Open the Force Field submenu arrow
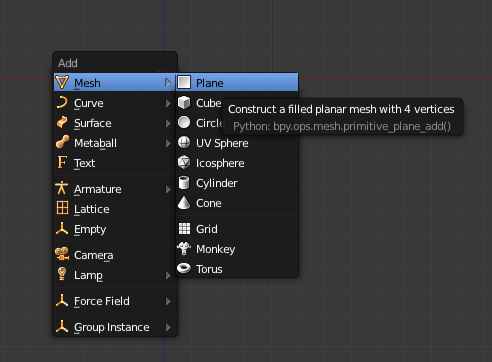The height and width of the screenshot is (362, 492). (168, 301)
